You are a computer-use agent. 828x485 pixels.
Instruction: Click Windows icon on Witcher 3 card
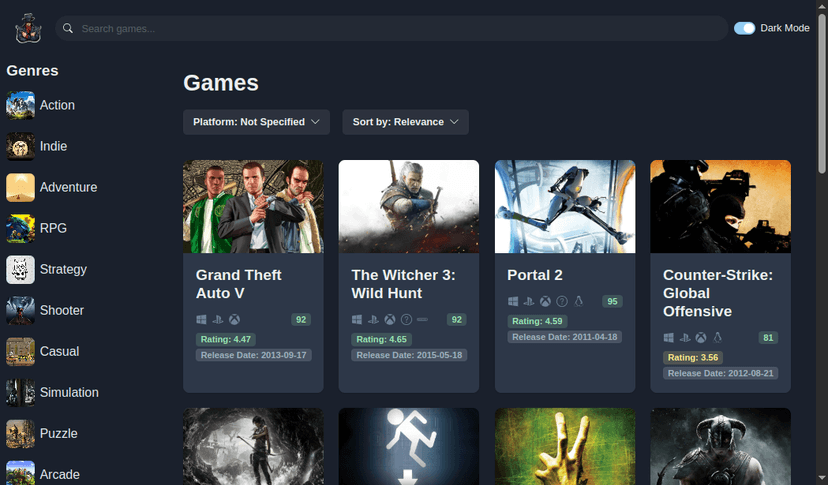[357, 320]
